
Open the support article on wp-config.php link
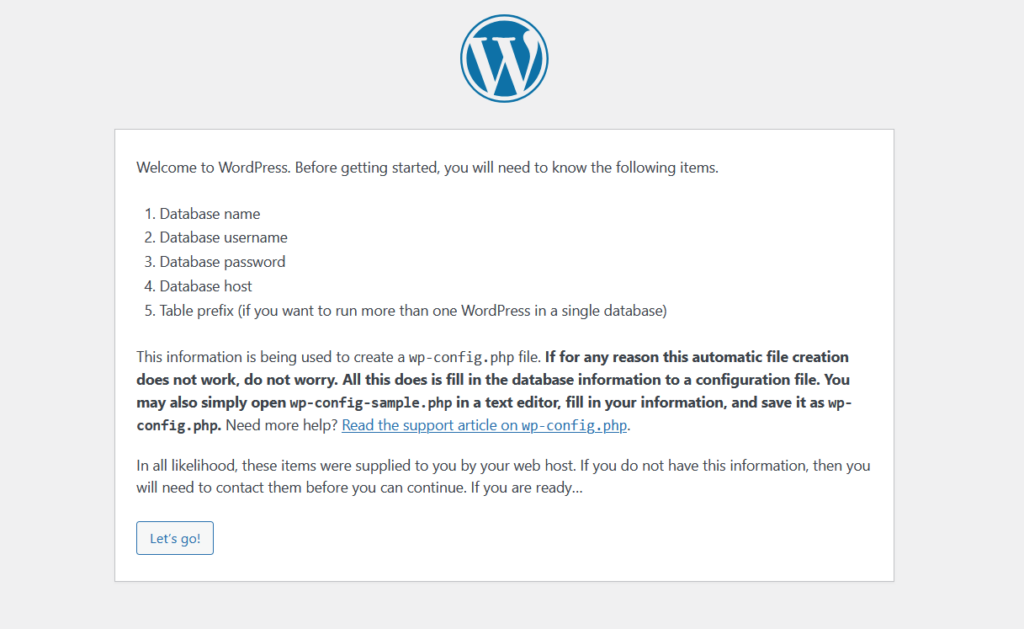click(x=484, y=425)
